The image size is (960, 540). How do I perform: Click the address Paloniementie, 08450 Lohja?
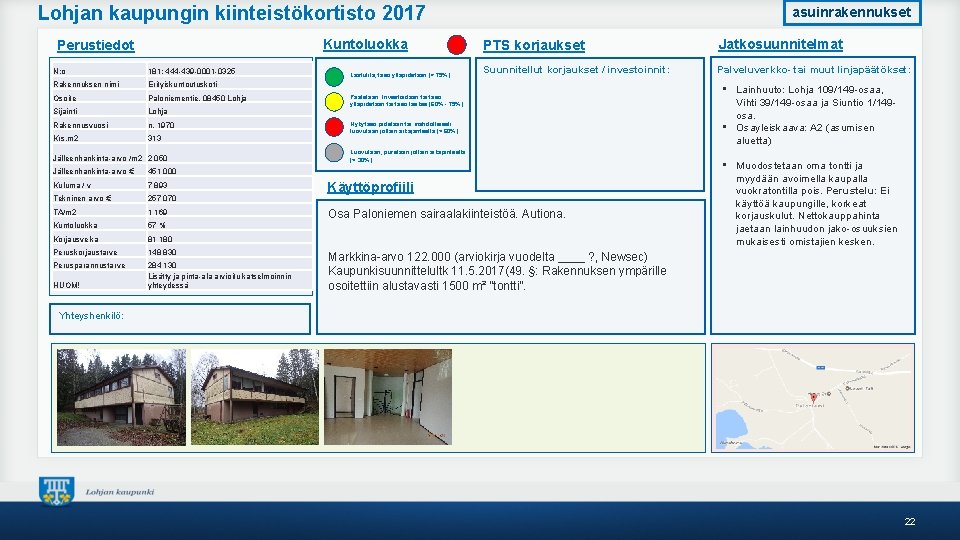coord(197,98)
